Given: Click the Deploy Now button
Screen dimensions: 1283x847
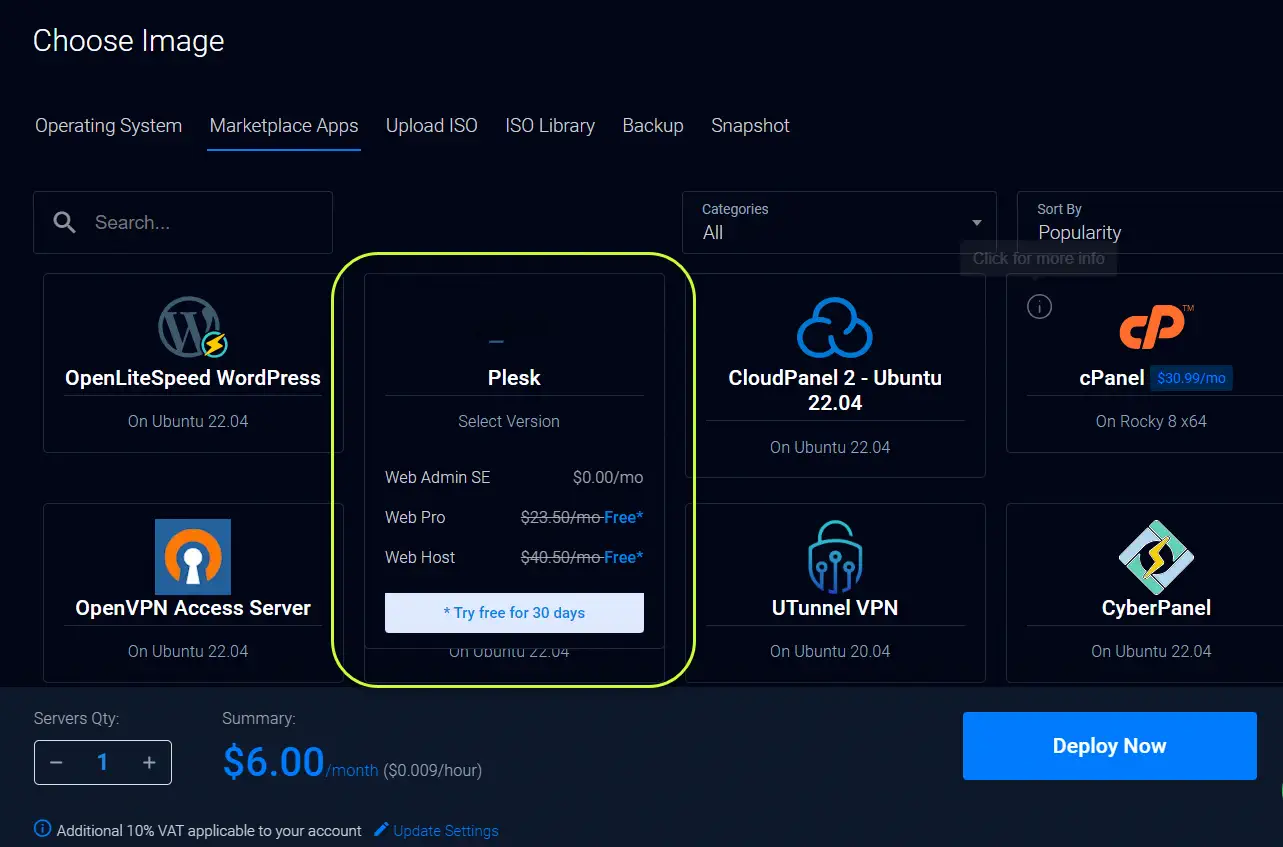Looking at the screenshot, I should tap(1109, 746).
